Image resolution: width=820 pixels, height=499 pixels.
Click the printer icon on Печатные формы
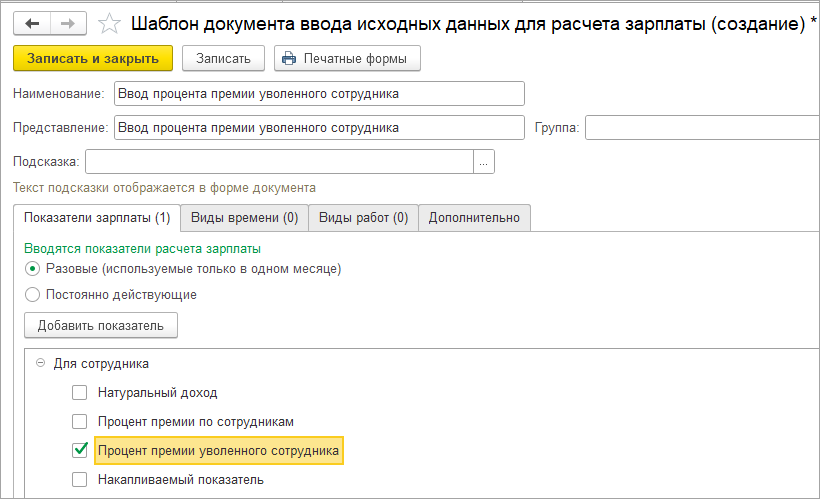[x=290, y=58]
